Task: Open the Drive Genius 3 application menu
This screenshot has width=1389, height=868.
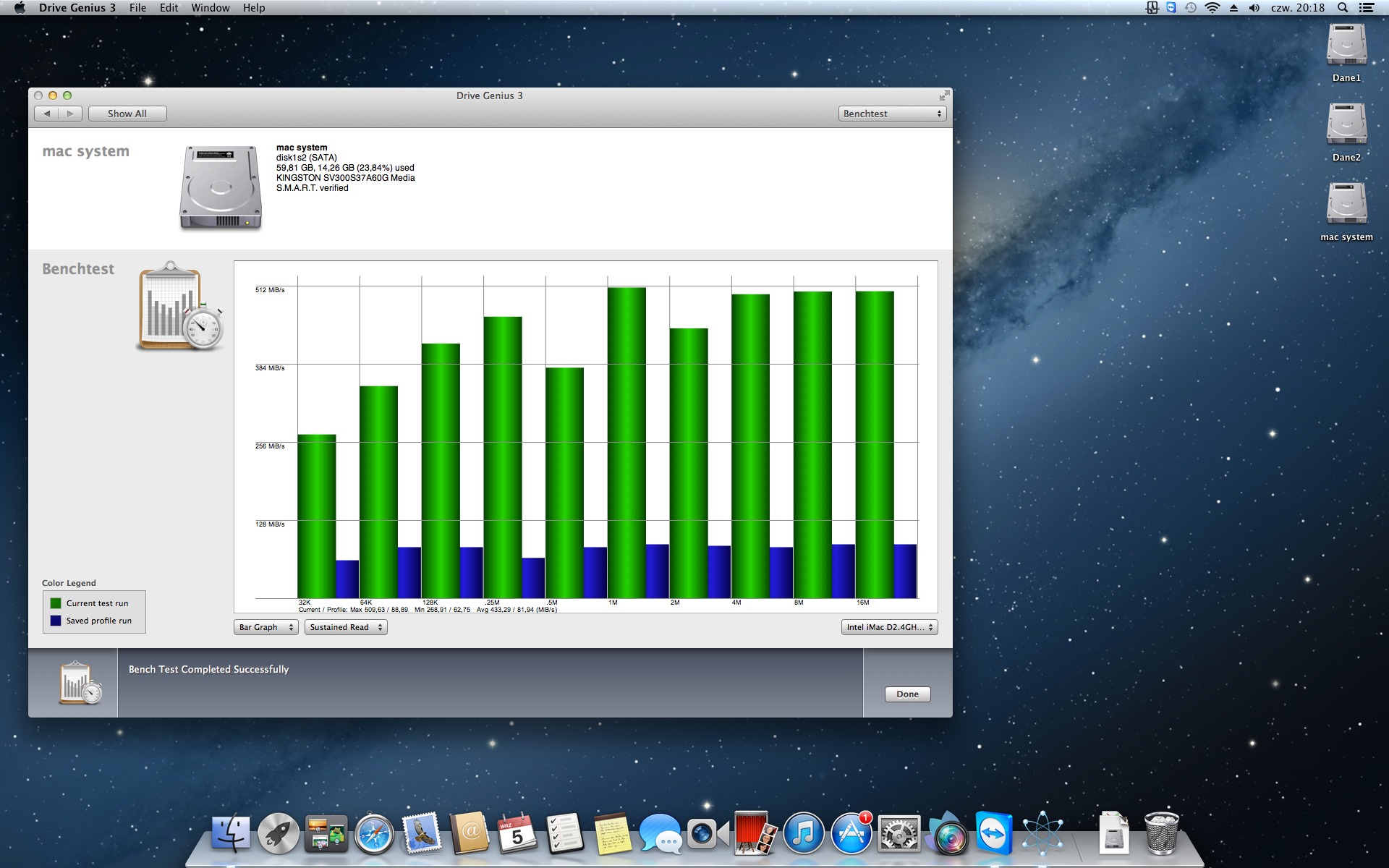Action: coord(77,8)
